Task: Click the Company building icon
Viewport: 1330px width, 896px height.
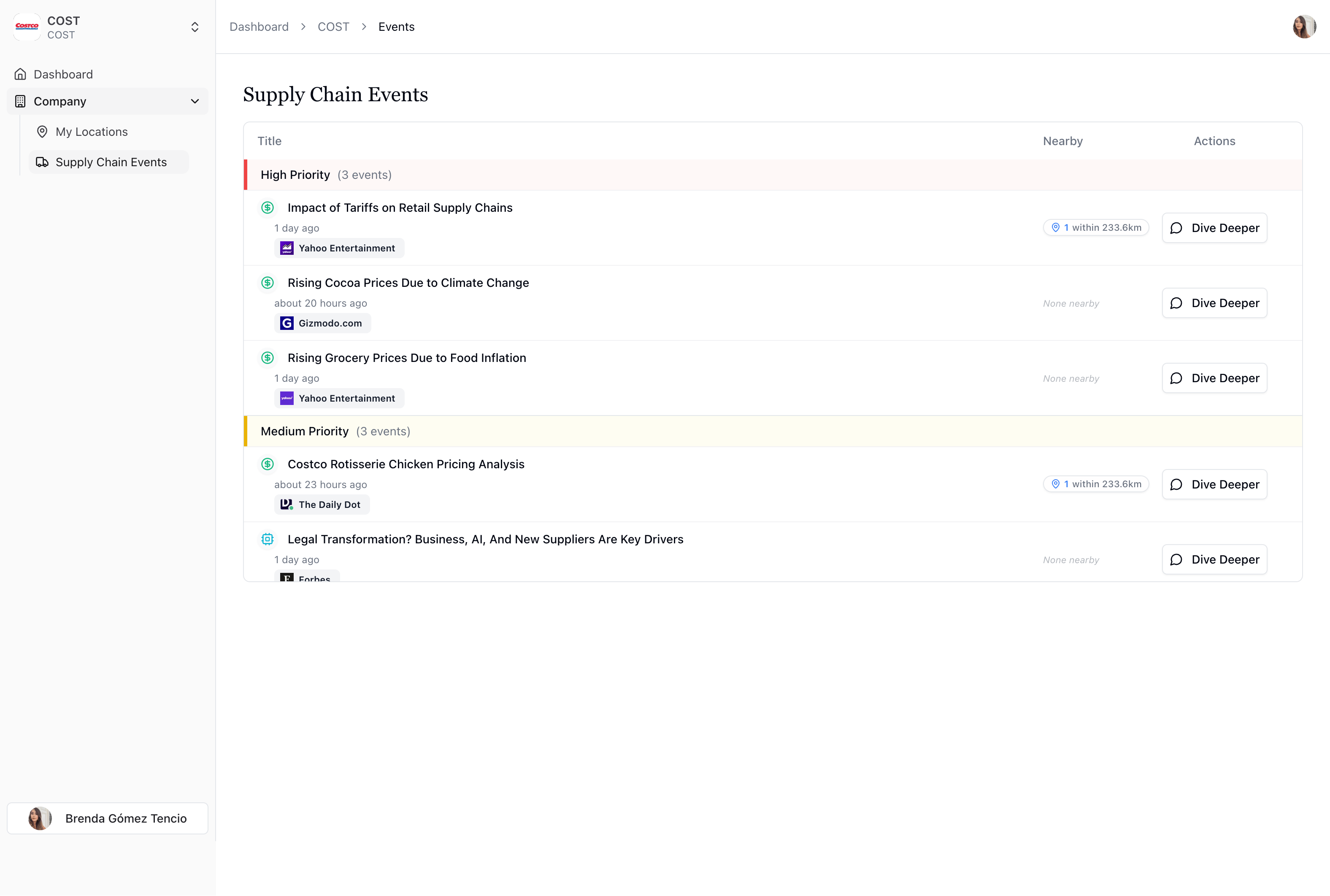Action: (21, 101)
